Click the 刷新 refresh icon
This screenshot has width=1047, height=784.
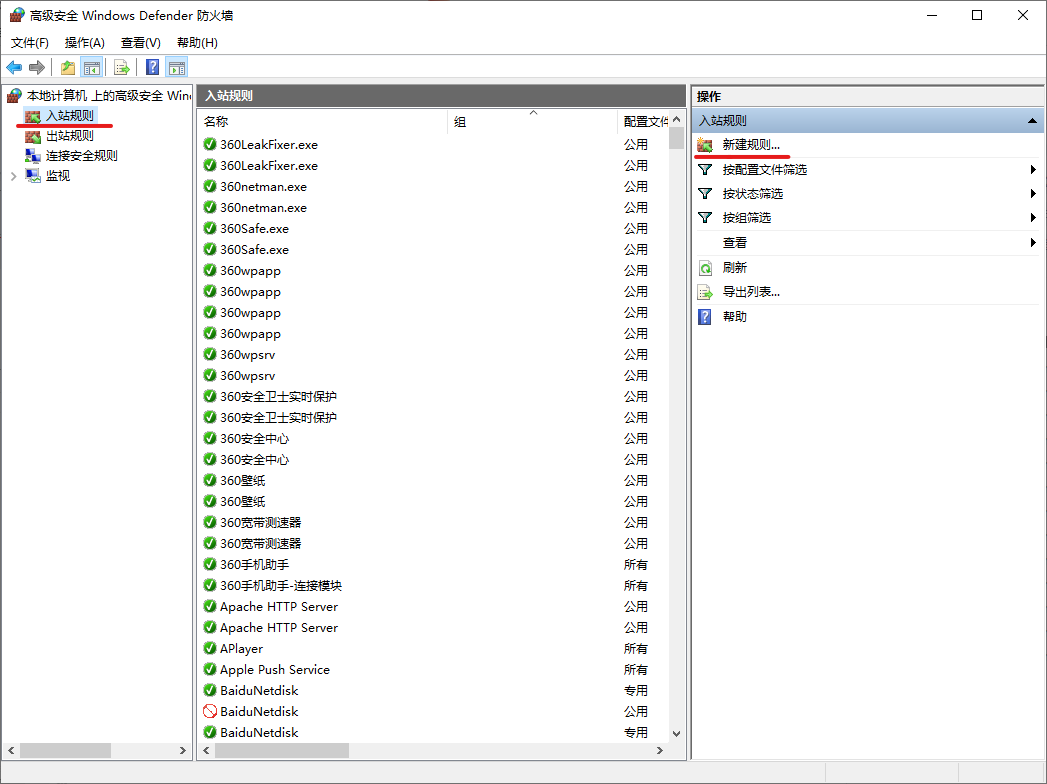705,268
